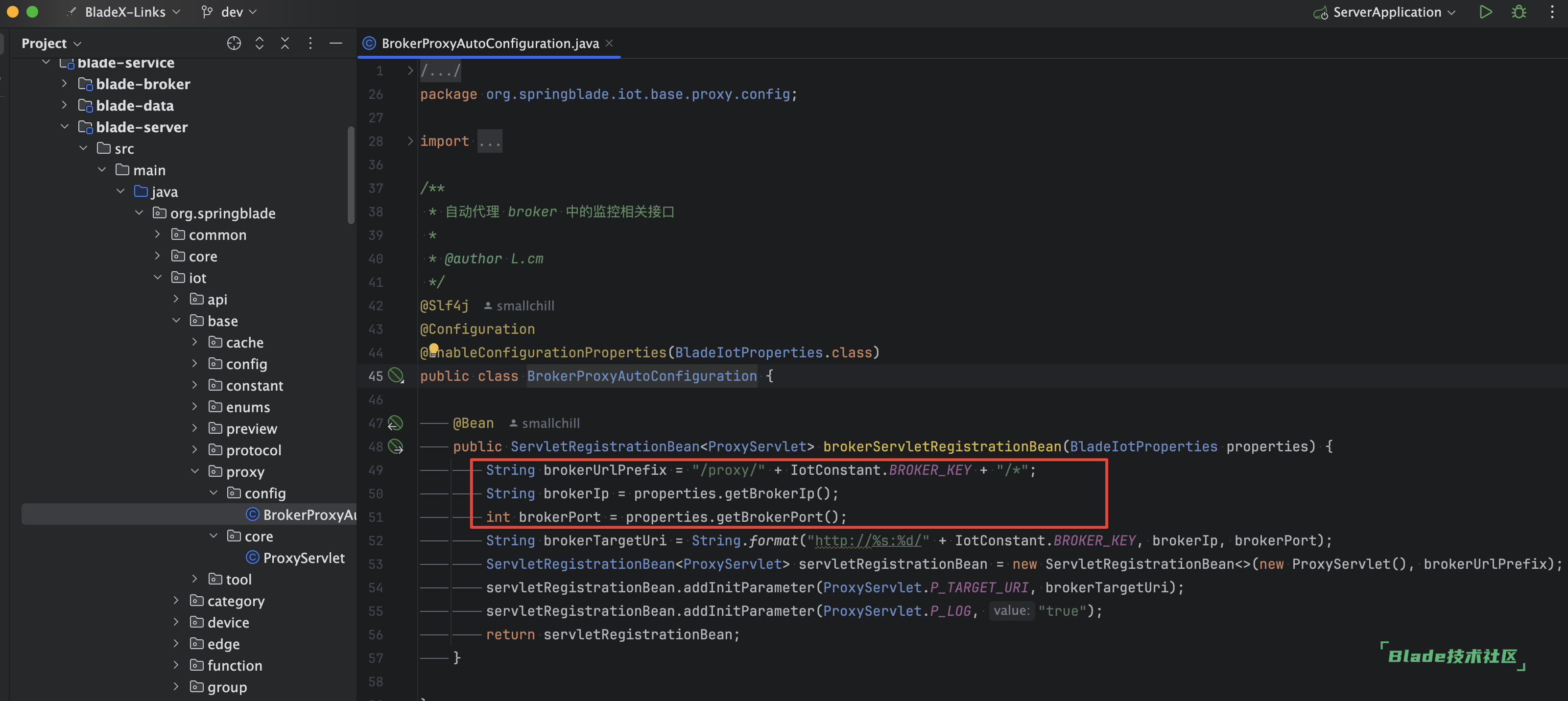Collapse the src folder
The height and width of the screenshot is (701, 1568).
[83, 148]
